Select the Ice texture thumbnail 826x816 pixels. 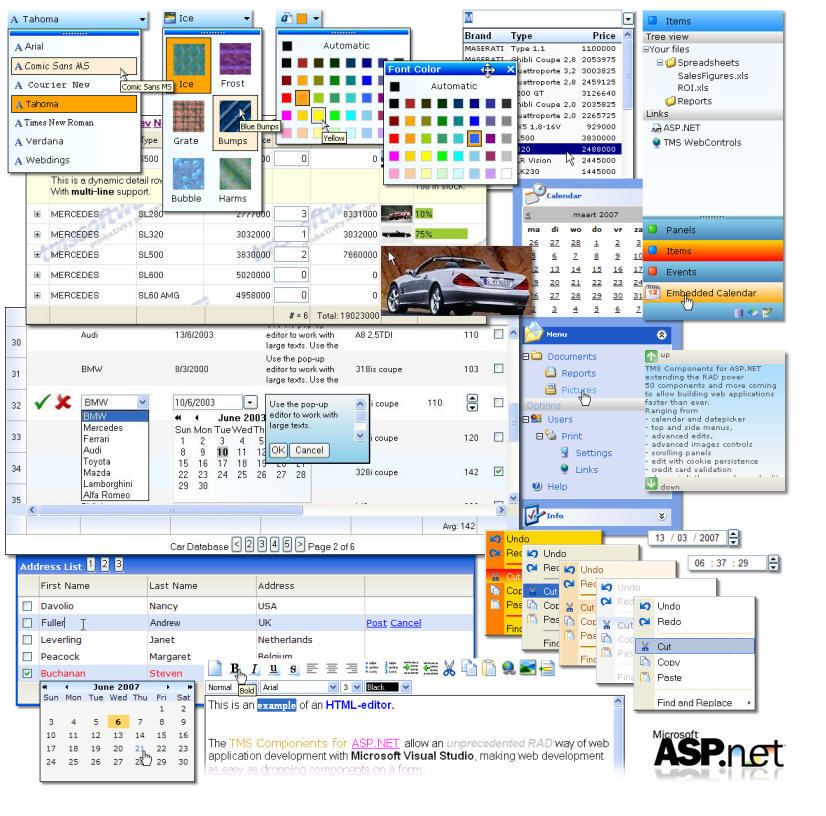tap(189, 59)
